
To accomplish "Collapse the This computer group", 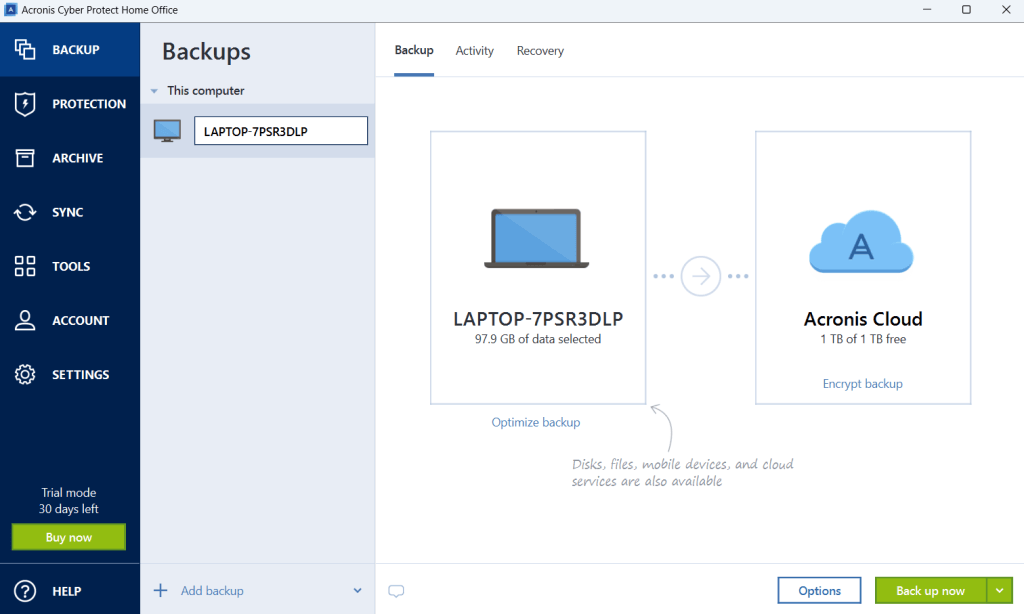I will 154,91.
